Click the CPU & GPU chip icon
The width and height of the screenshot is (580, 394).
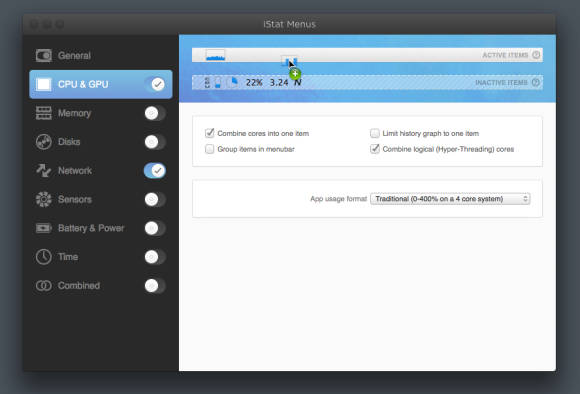click(44, 84)
